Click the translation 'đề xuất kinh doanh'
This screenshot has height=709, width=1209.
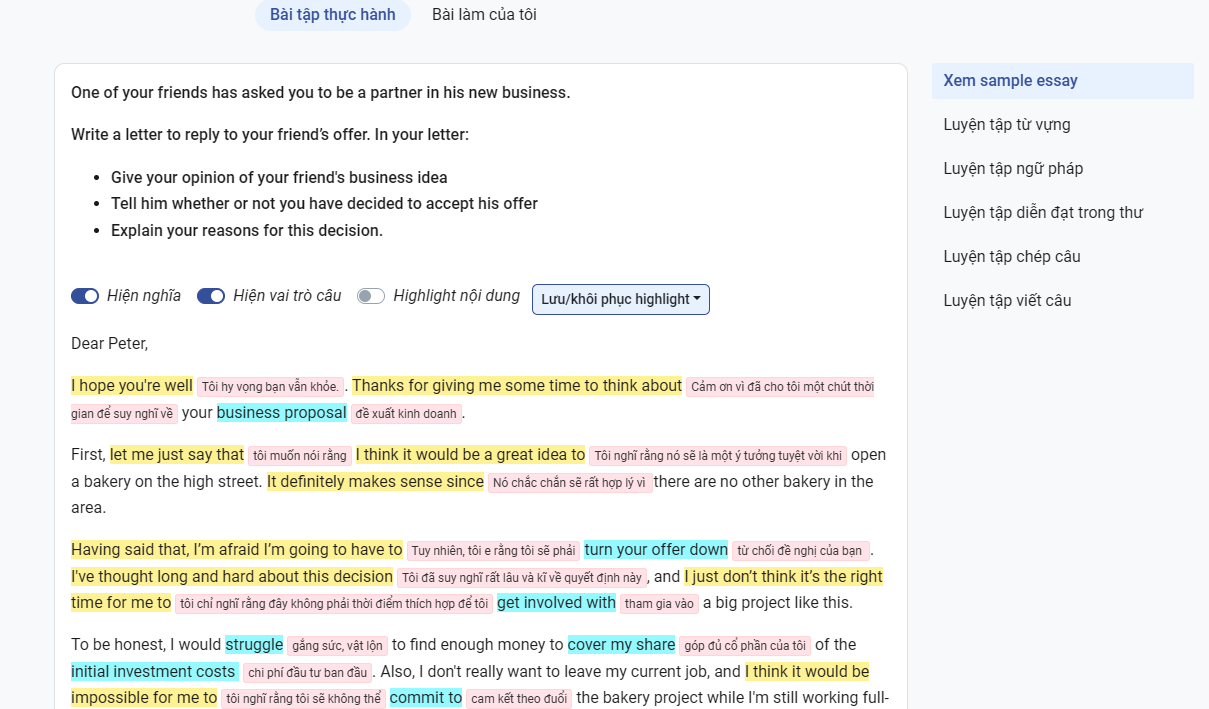click(406, 414)
